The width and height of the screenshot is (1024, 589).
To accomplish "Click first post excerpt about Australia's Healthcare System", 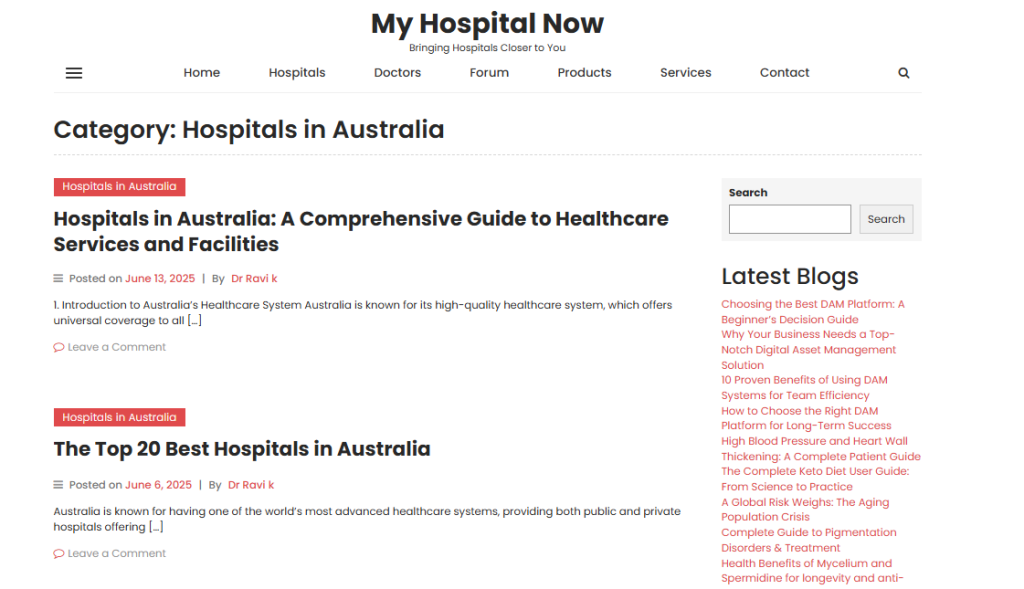I will [x=362, y=313].
